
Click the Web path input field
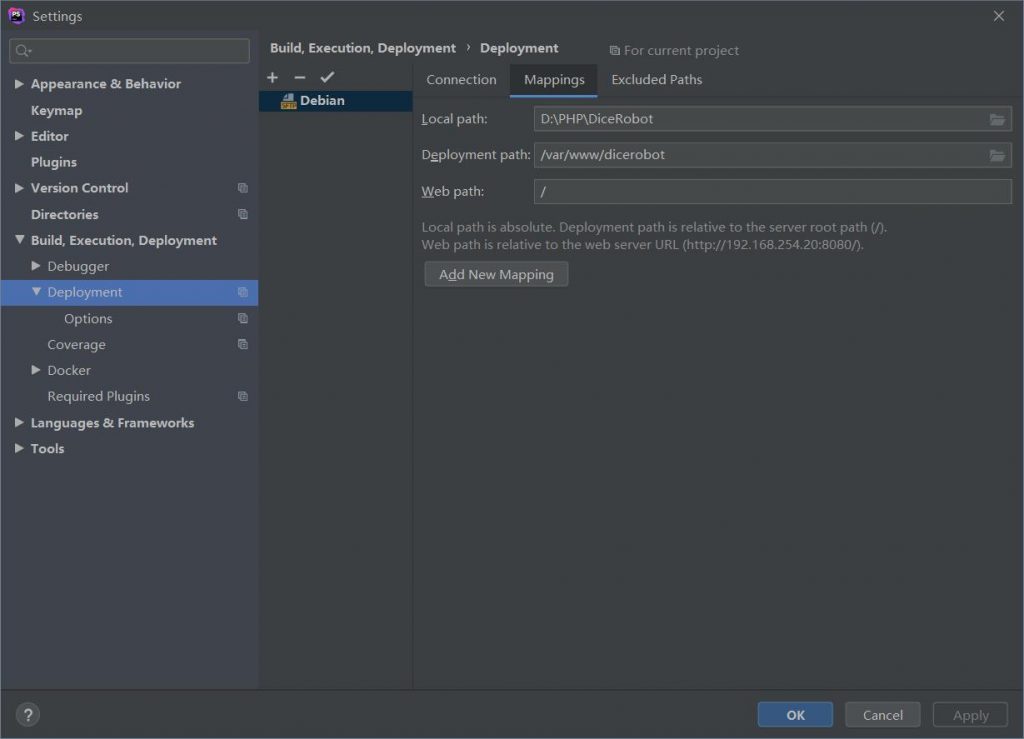[x=773, y=191]
